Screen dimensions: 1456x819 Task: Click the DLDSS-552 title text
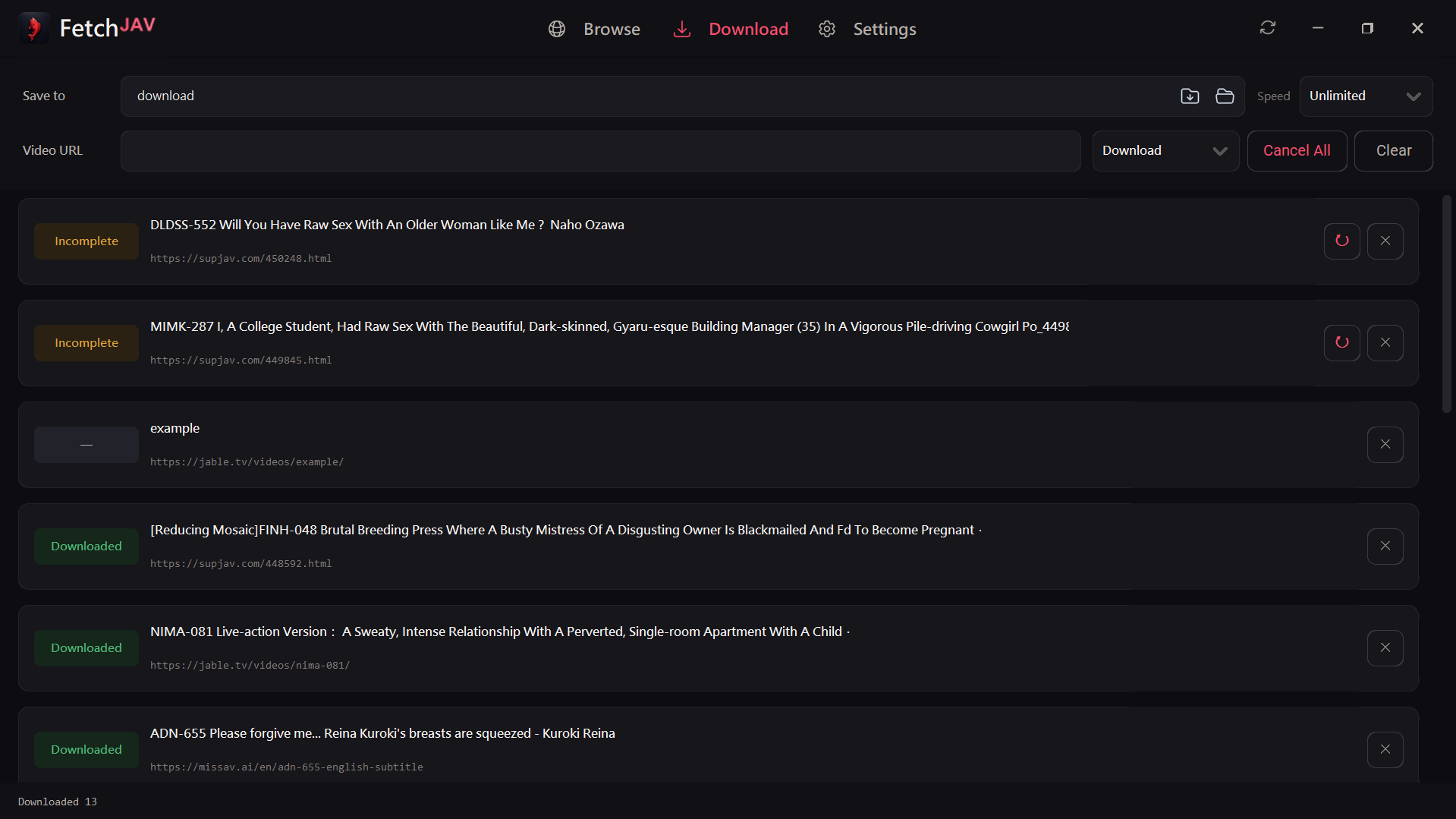[387, 225]
